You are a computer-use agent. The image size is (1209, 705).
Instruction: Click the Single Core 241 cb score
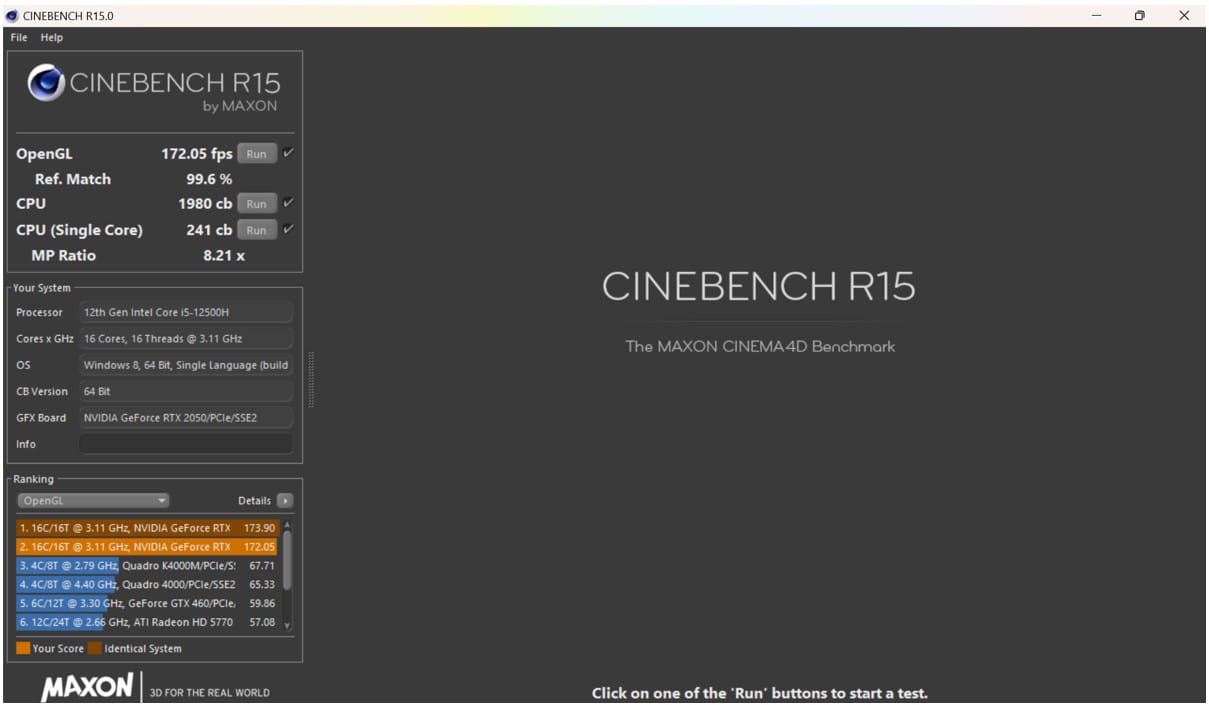210,230
